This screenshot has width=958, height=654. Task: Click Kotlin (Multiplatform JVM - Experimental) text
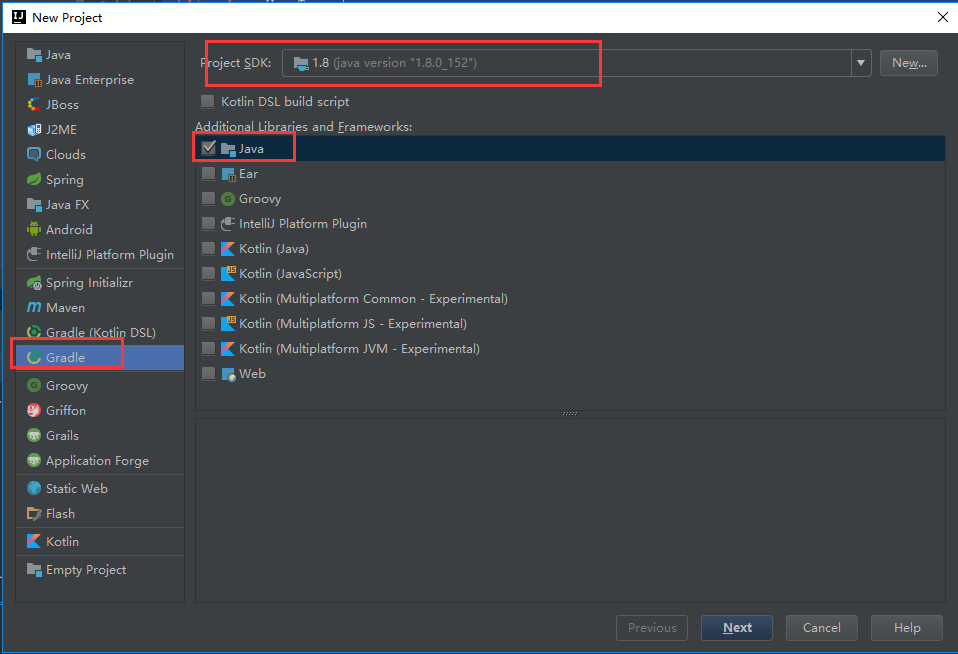(359, 349)
